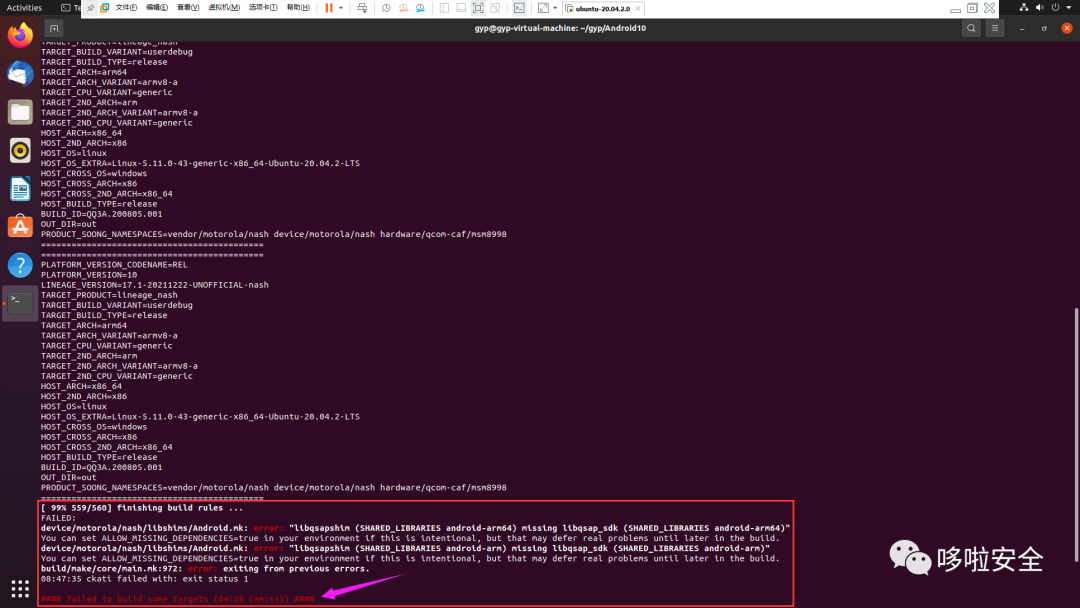Viewport: 1080px width, 608px height.
Task: Click Activities in the top bar
Action: 24,8
